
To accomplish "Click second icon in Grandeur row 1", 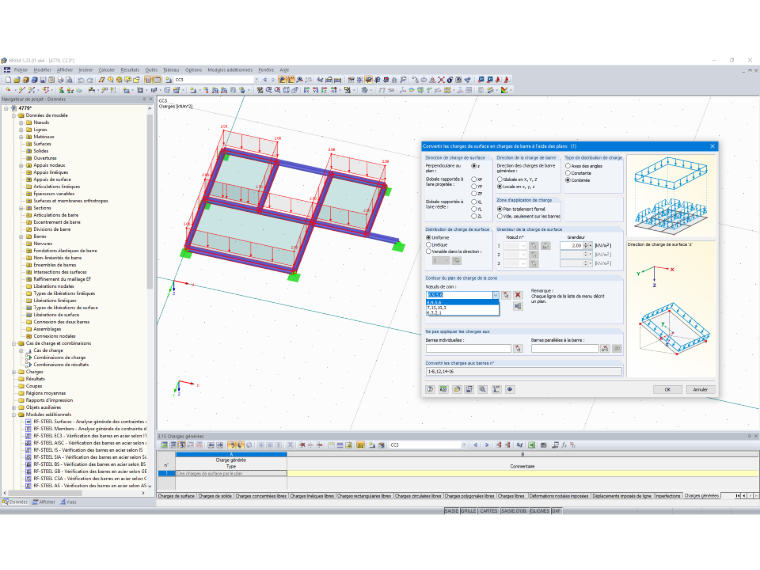I will point(545,246).
